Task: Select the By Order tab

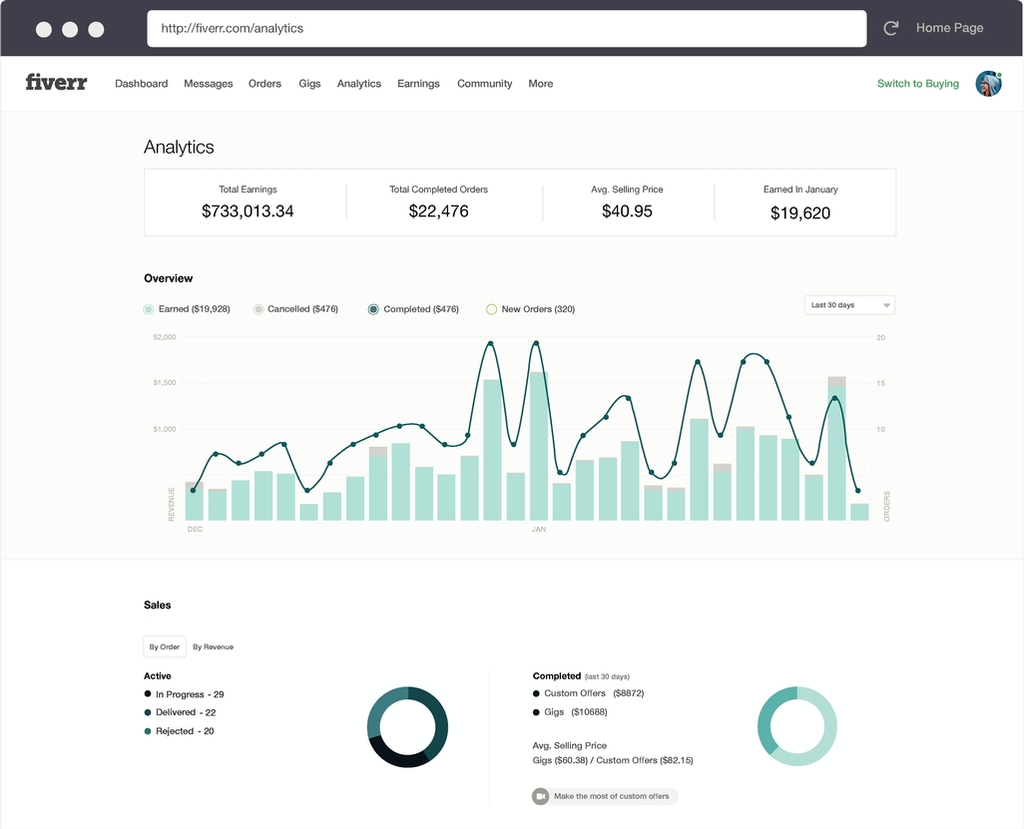Action: (164, 647)
